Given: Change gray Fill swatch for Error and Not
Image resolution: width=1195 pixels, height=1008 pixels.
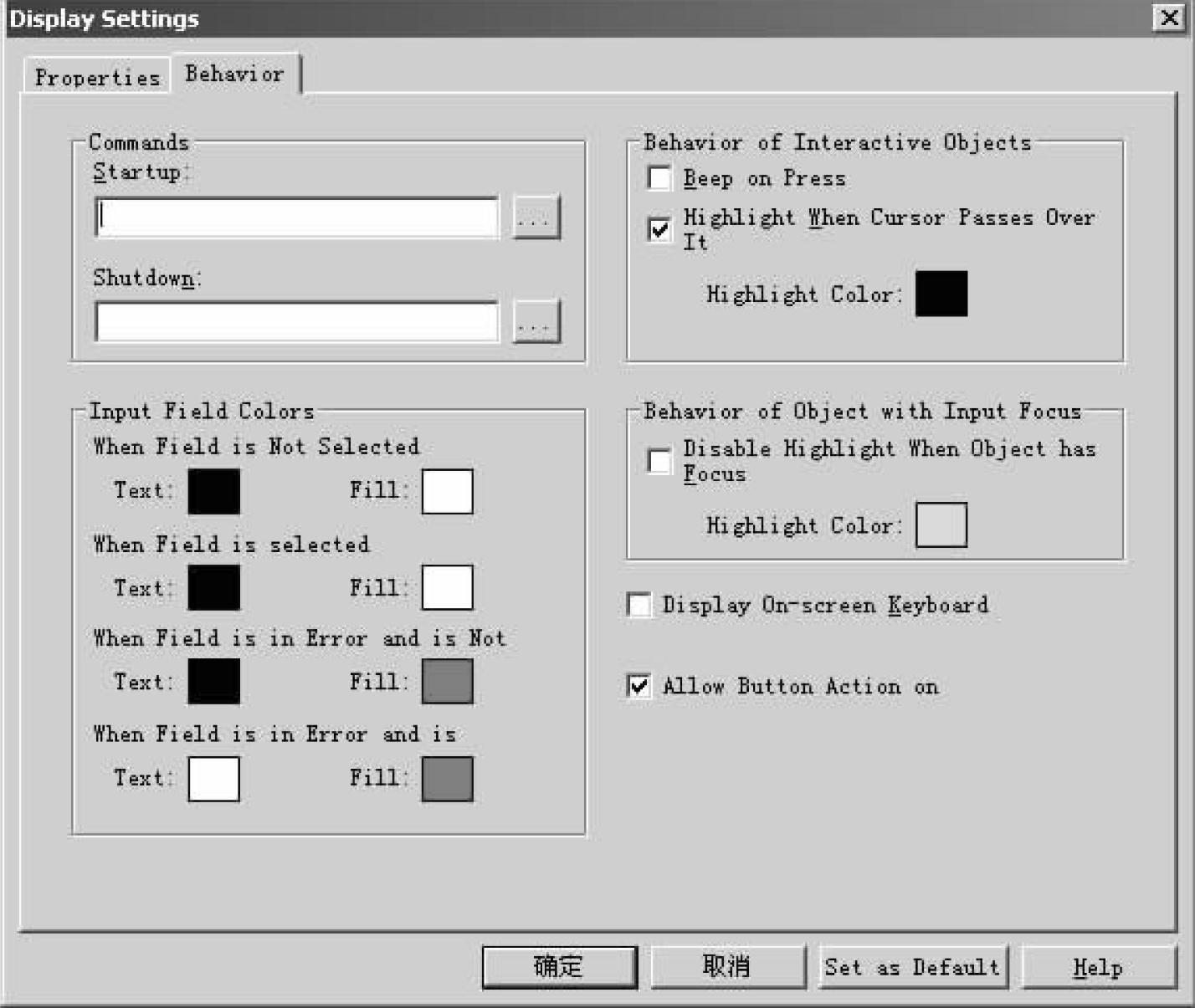Looking at the screenshot, I should click(447, 681).
